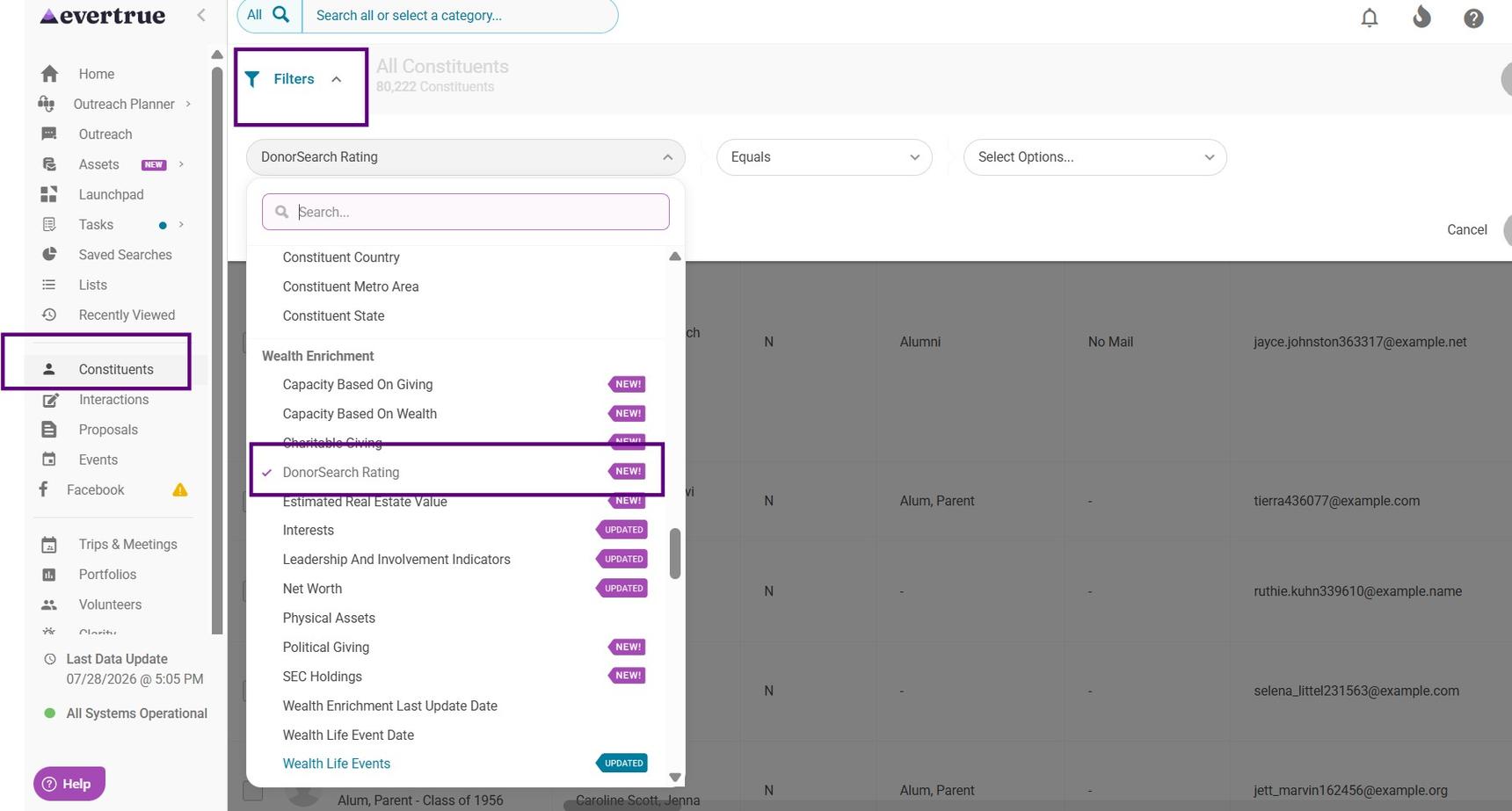Click in the filter Search field
The width and height of the screenshot is (1512, 811).
point(466,212)
